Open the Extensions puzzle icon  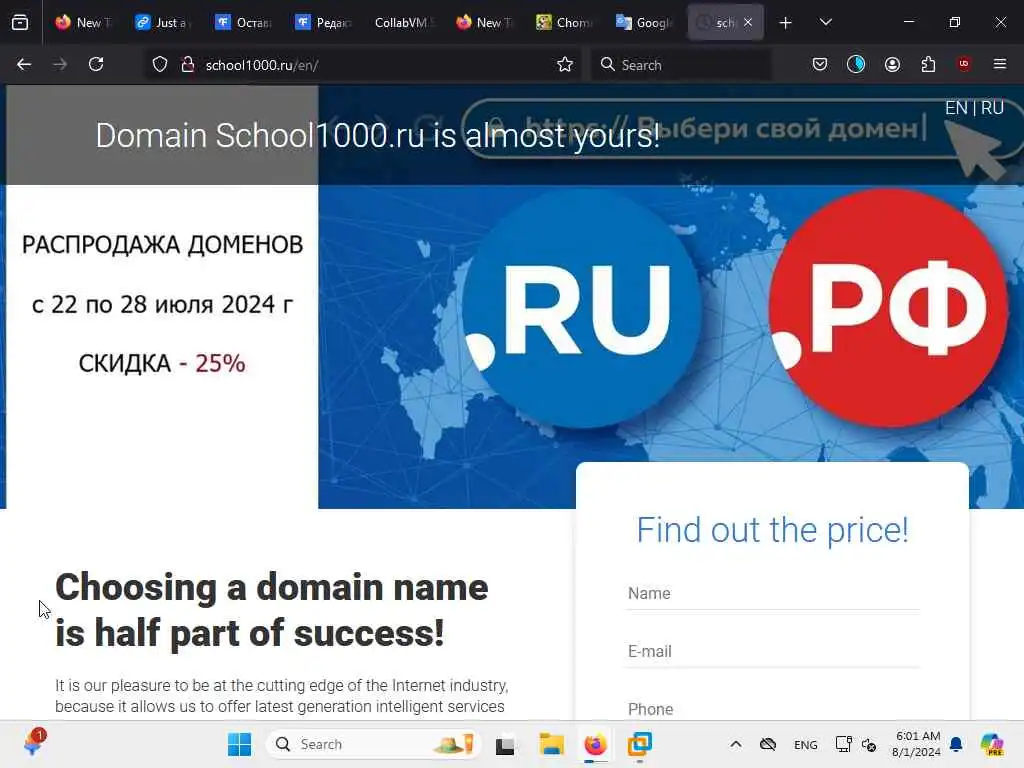click(928, 65)
